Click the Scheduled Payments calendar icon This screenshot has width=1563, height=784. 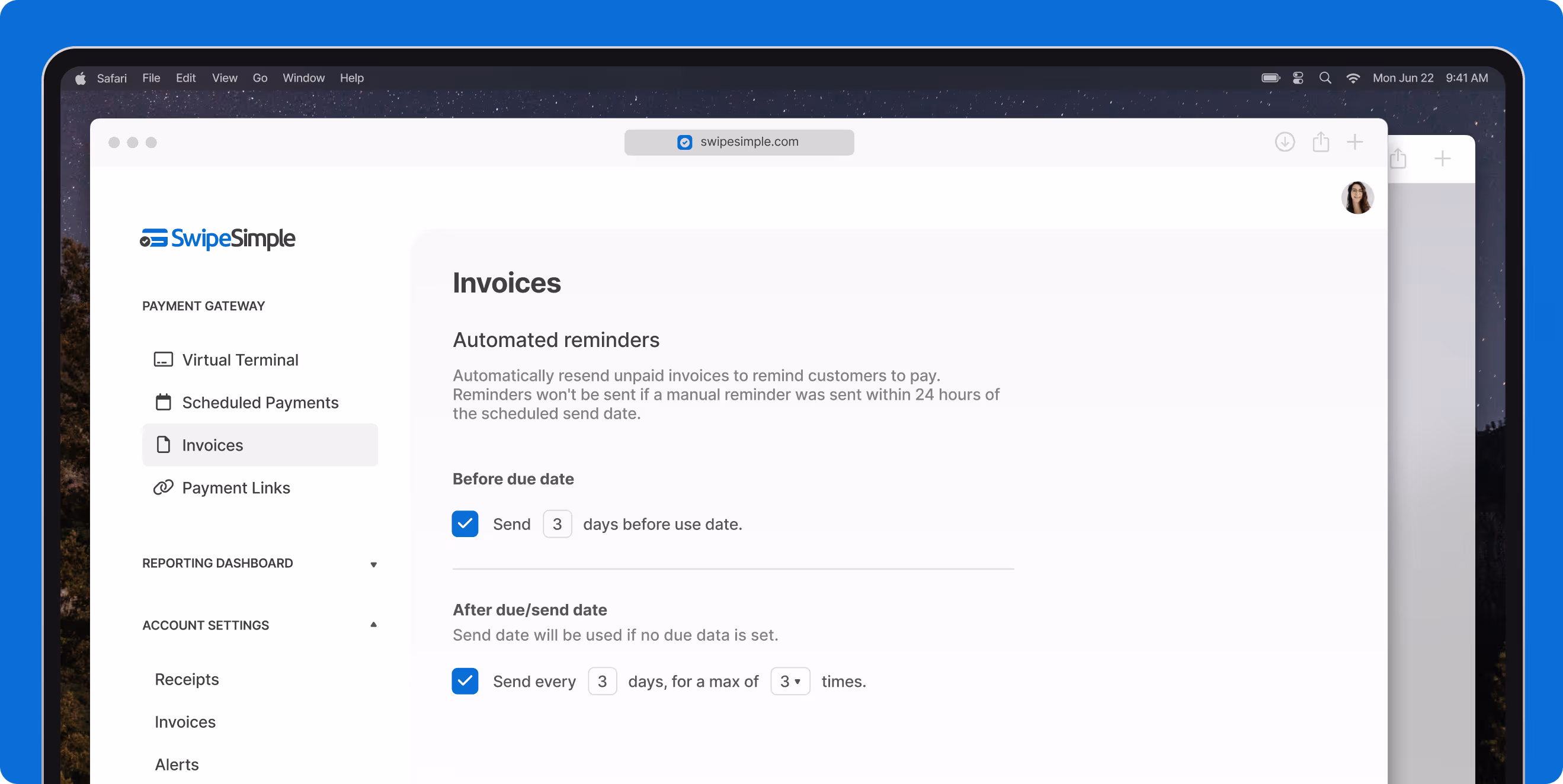(x=163, y=402)
